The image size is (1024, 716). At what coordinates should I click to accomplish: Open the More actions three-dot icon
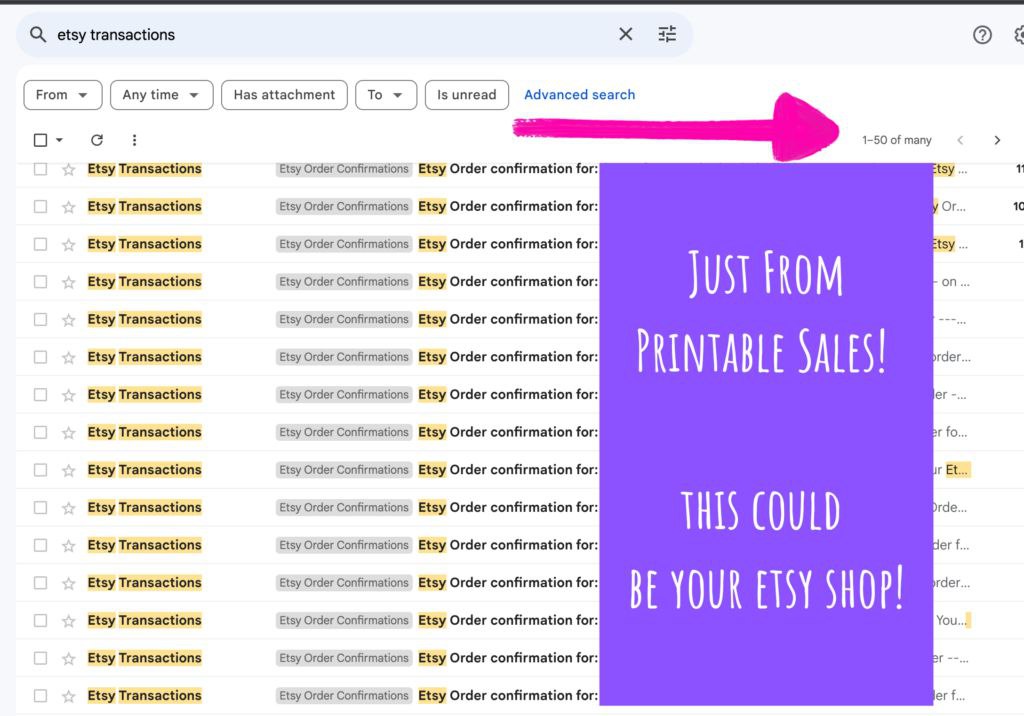134,140
